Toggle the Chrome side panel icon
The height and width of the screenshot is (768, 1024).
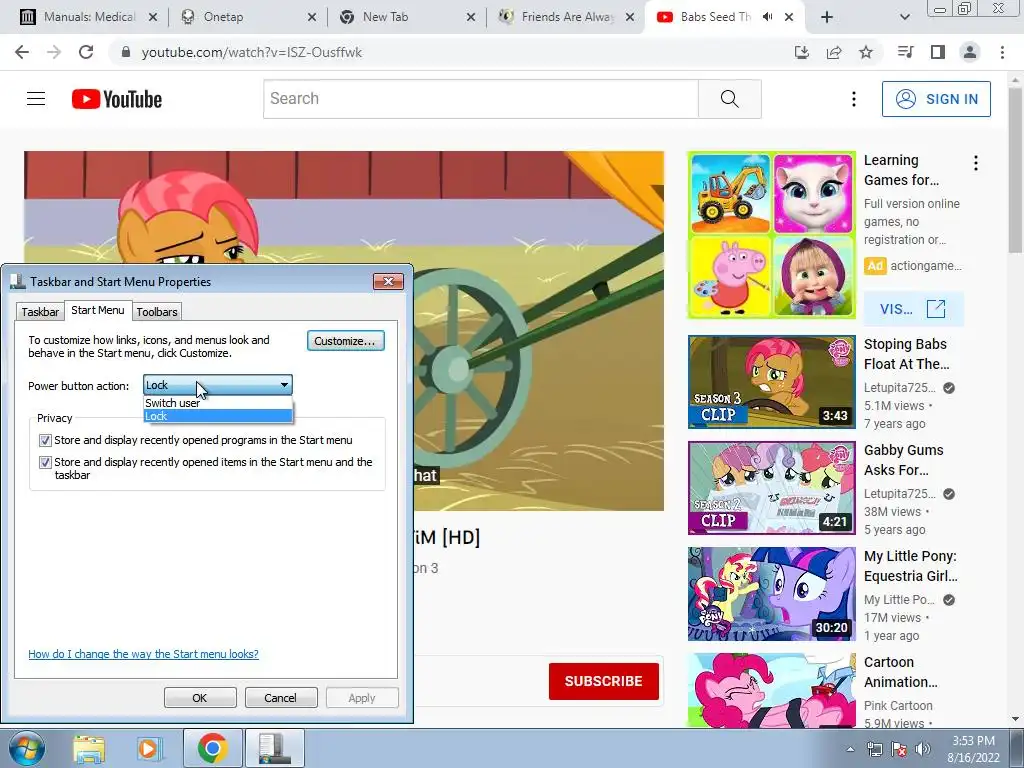(938, 52)
